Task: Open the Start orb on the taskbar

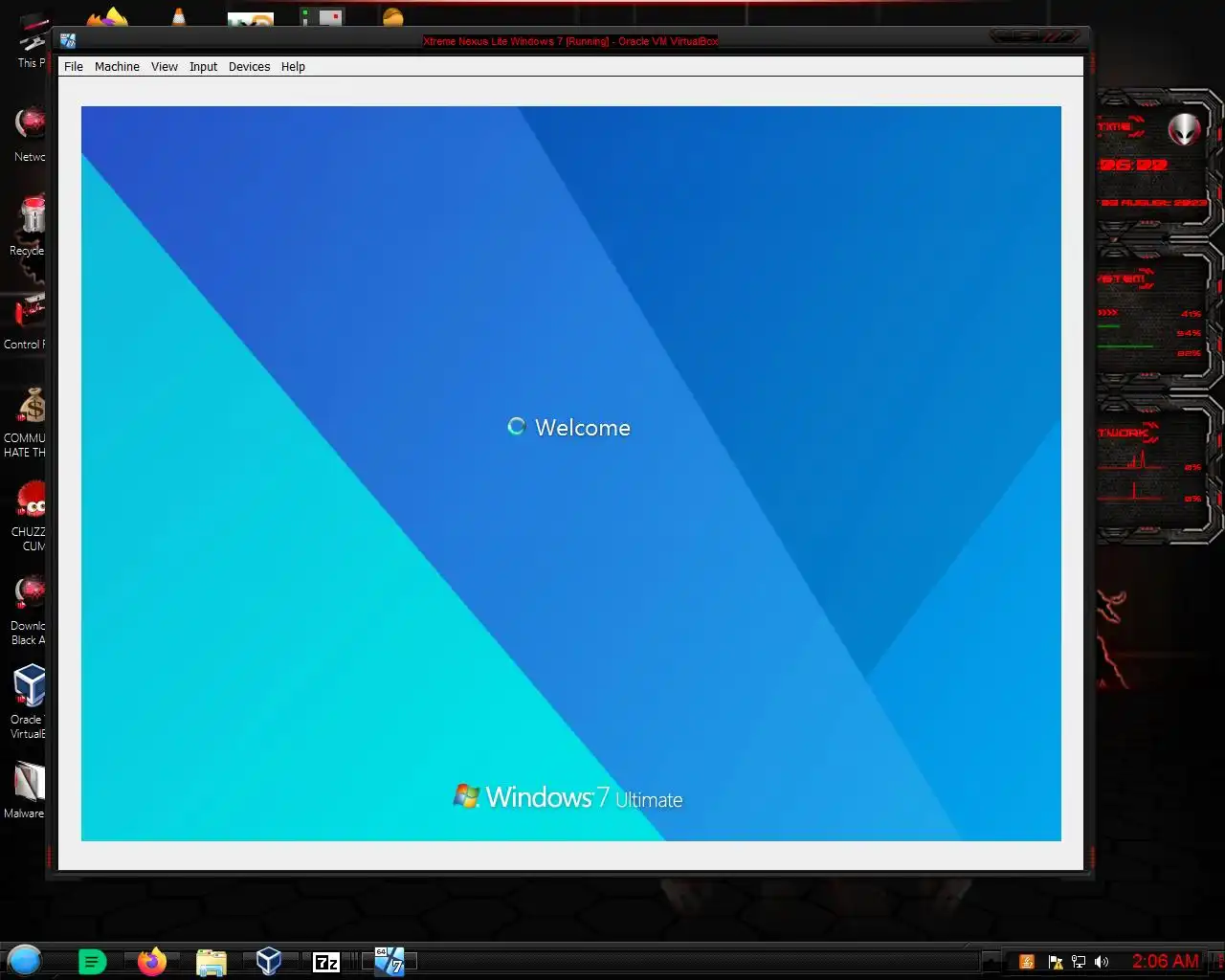Action: coord(25,960)
